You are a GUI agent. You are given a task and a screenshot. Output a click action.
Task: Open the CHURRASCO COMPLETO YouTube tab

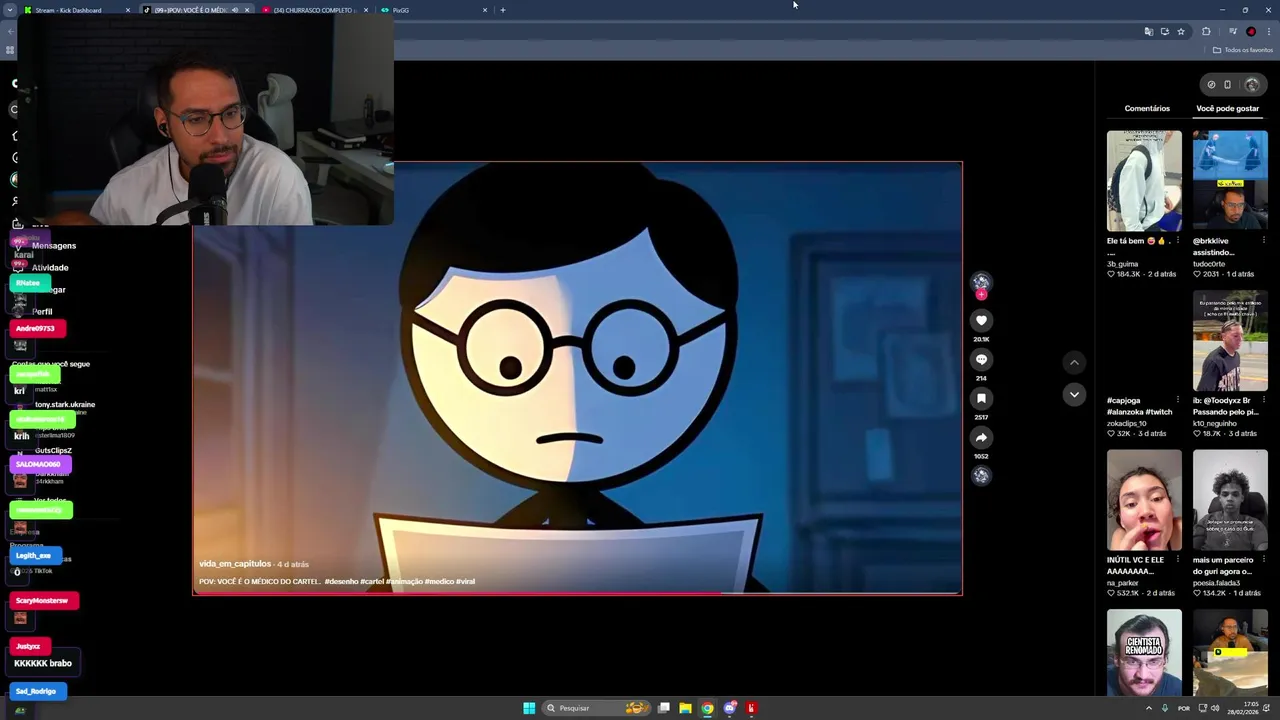(x=312, y=10)
